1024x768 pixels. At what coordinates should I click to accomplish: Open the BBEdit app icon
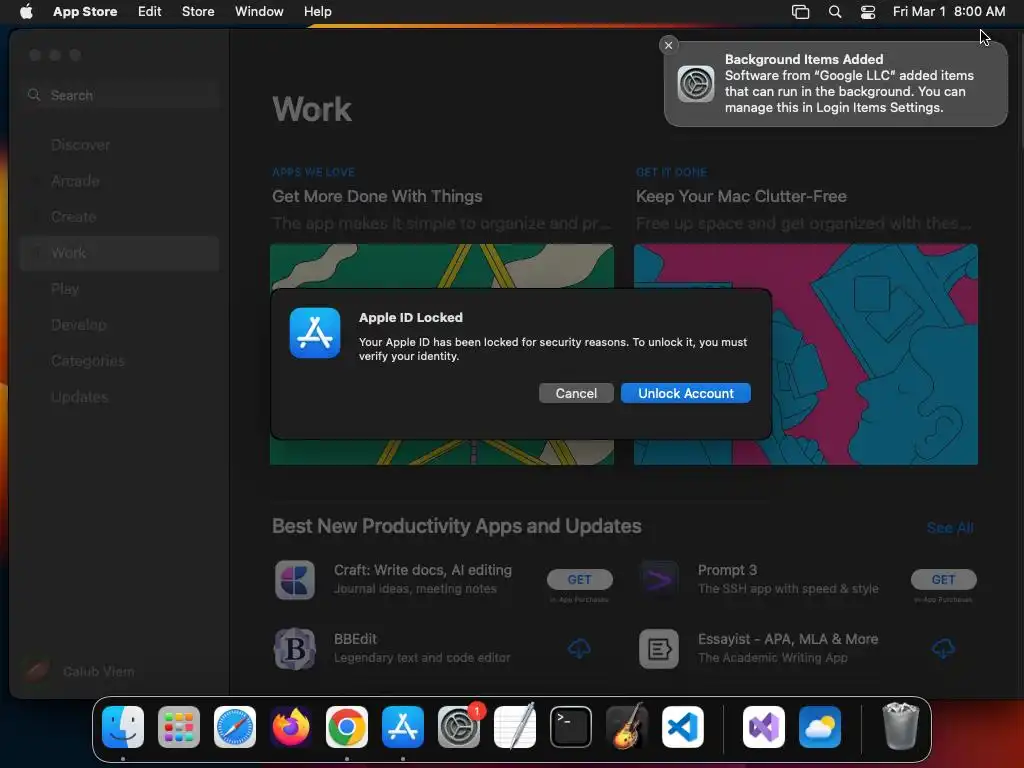click(295, 649)
